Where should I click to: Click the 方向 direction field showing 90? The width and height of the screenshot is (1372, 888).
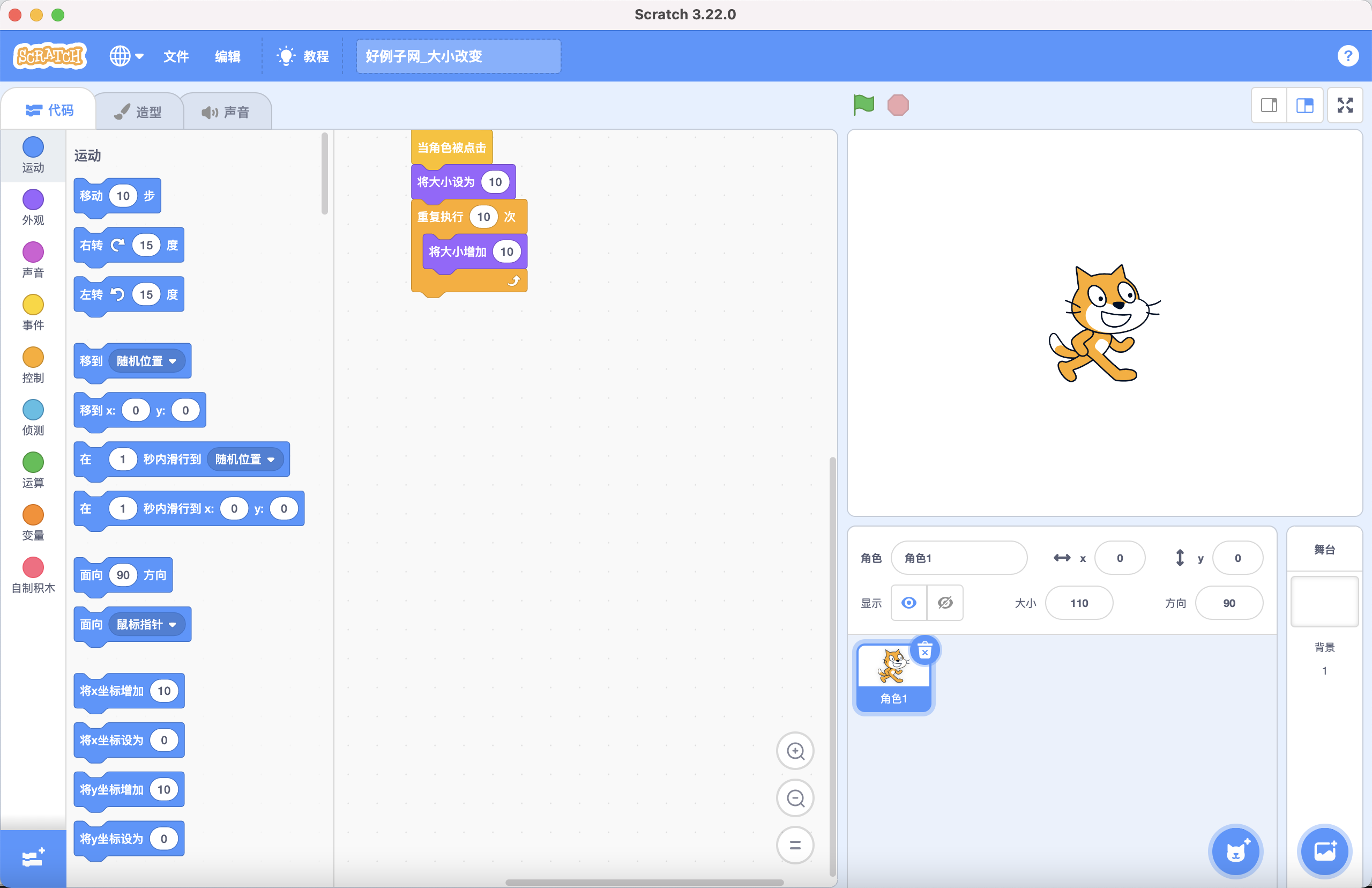click(x=1229, y=603)
